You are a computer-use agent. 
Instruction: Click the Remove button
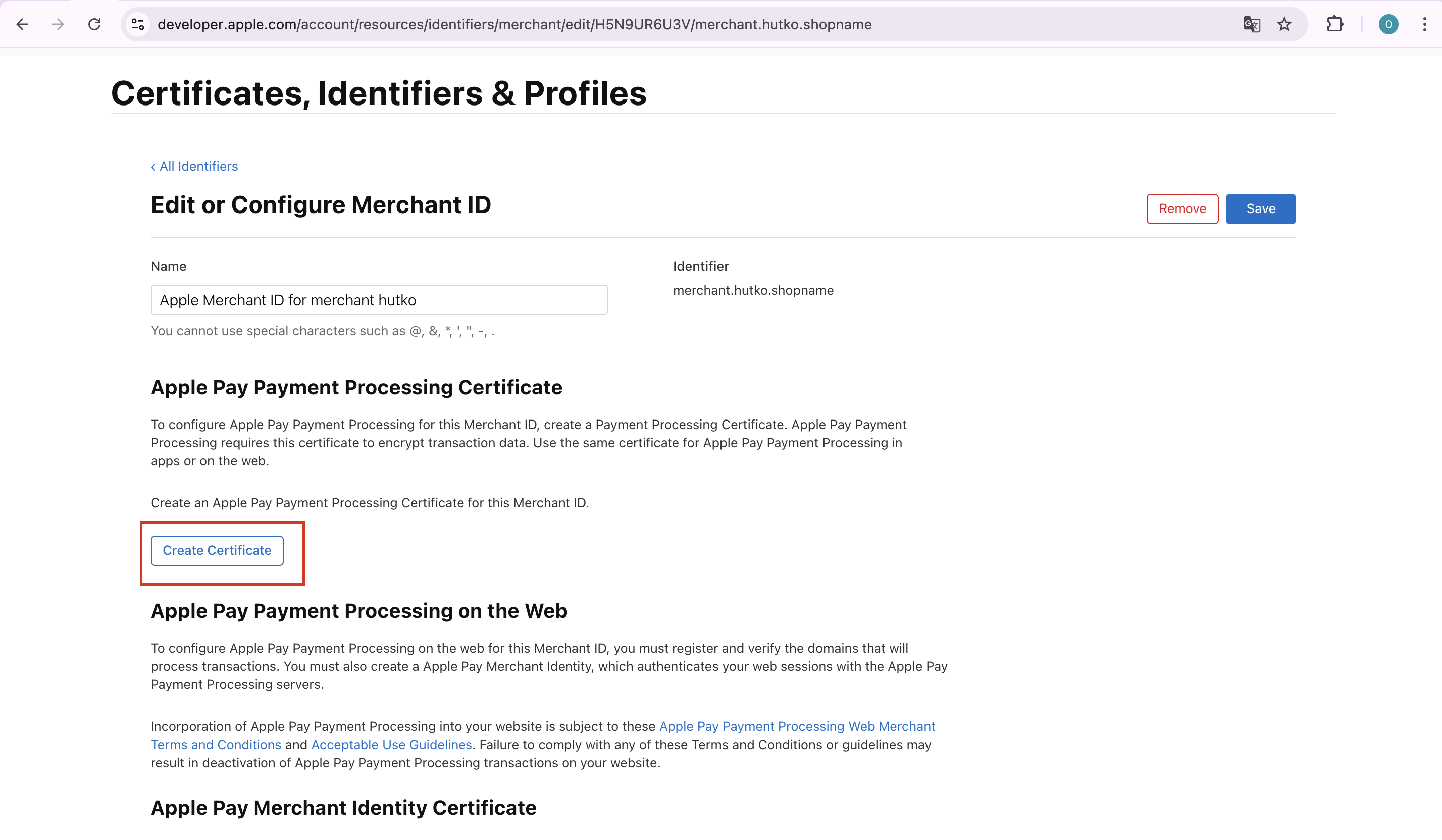pyautogui.click(x=1182, y=209)
